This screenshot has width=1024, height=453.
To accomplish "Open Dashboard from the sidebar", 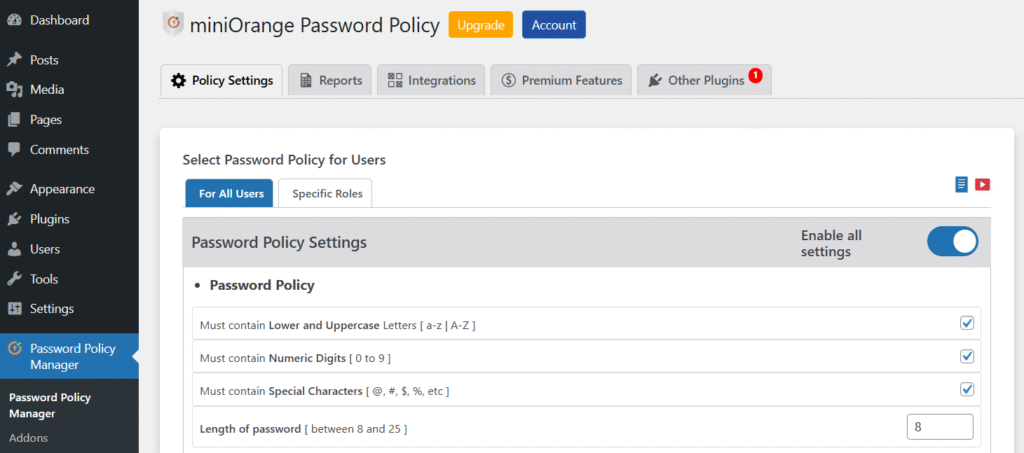I will click(x=59, y=20).
